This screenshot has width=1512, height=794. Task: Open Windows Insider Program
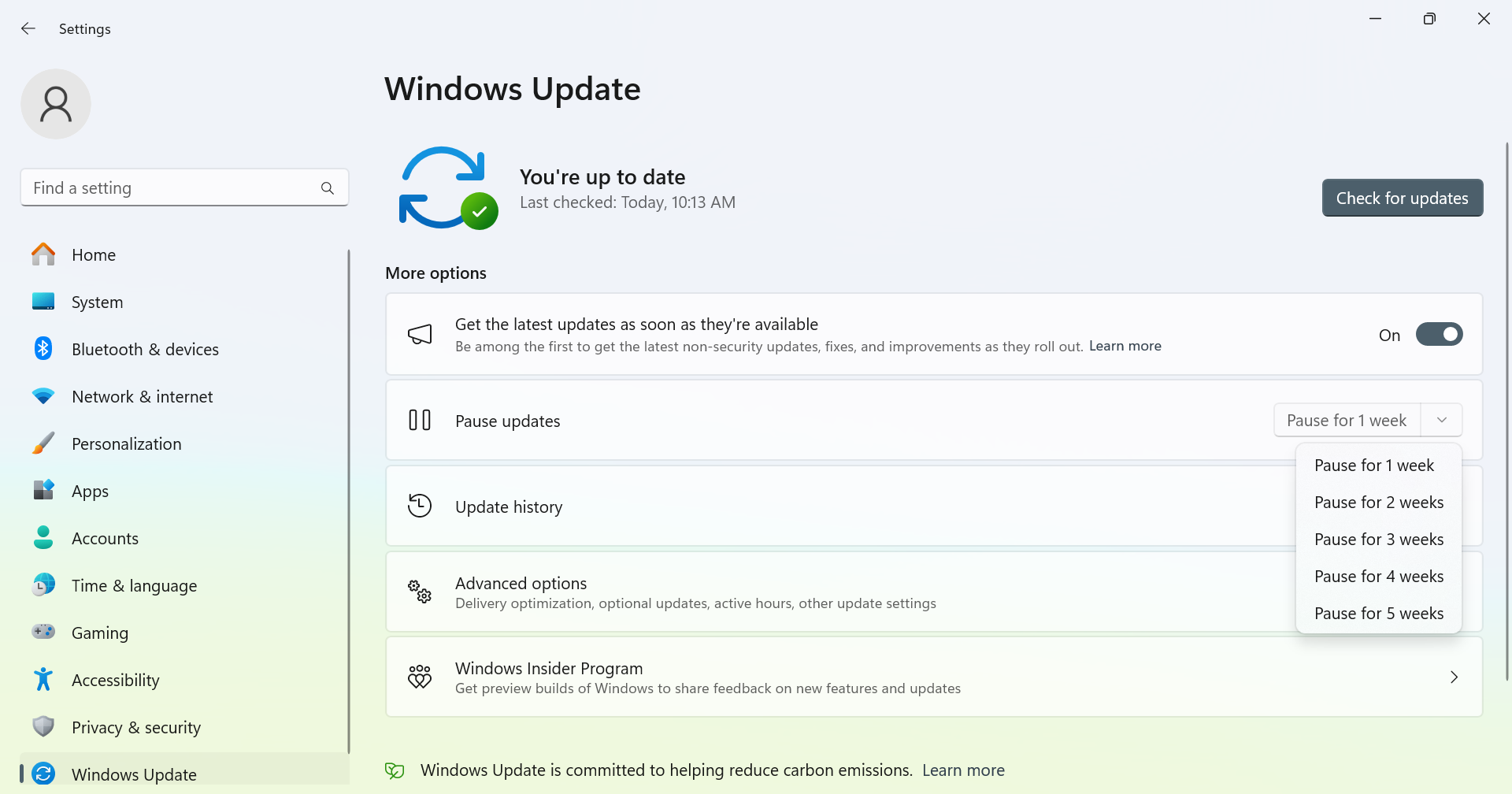tap(934, 677)
